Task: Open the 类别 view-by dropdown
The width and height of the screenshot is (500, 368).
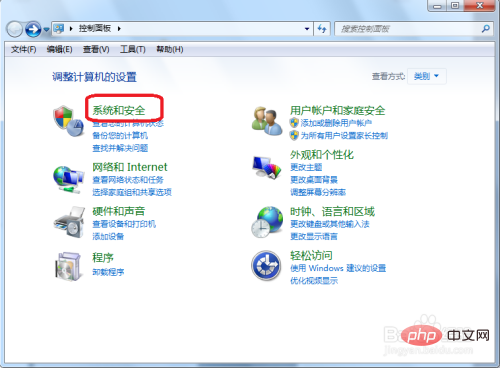Action: pyautogui.click(x=427, y=76)
